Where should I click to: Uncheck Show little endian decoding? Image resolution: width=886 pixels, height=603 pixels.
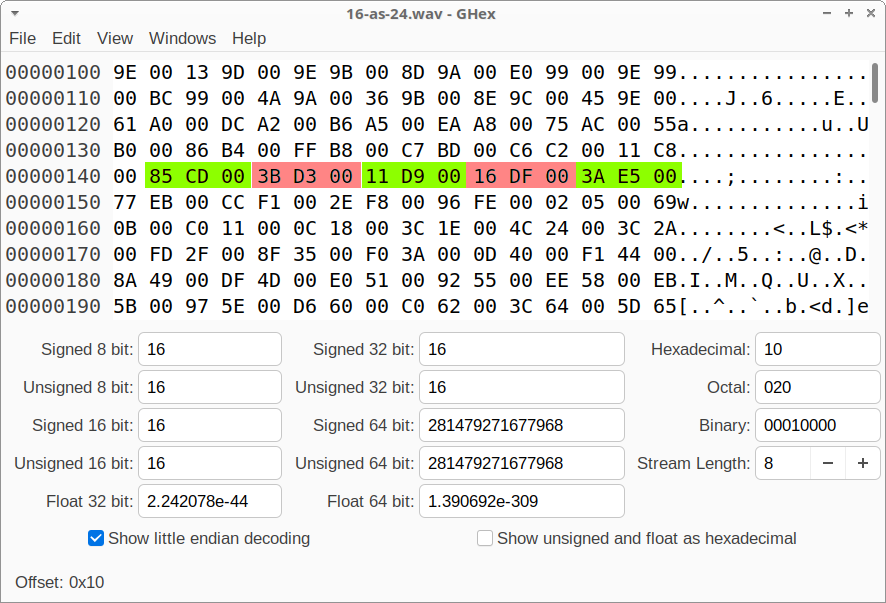coord(96,538)
